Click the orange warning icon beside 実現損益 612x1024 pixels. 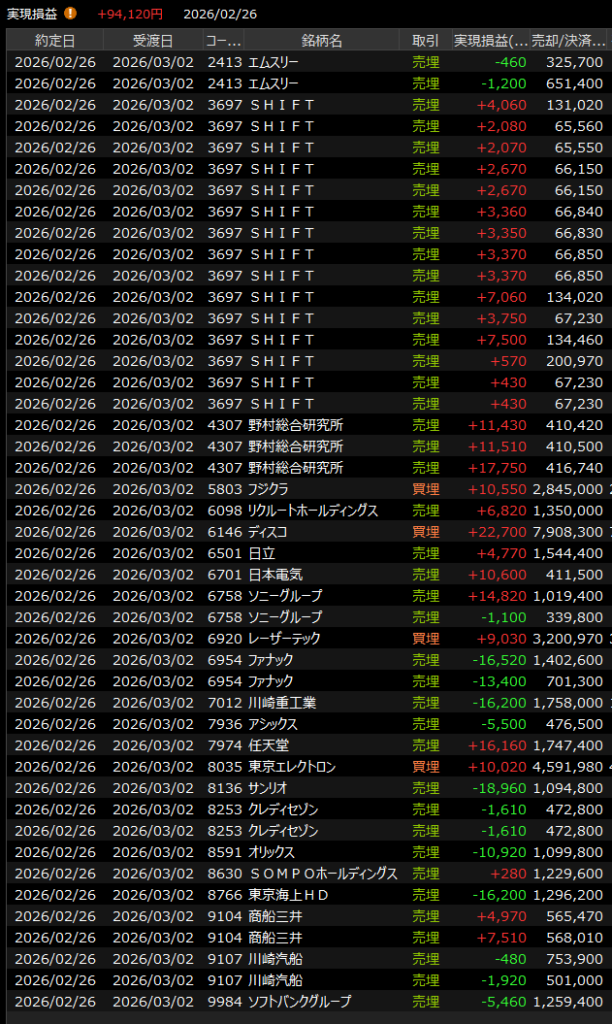coord(70,14)
